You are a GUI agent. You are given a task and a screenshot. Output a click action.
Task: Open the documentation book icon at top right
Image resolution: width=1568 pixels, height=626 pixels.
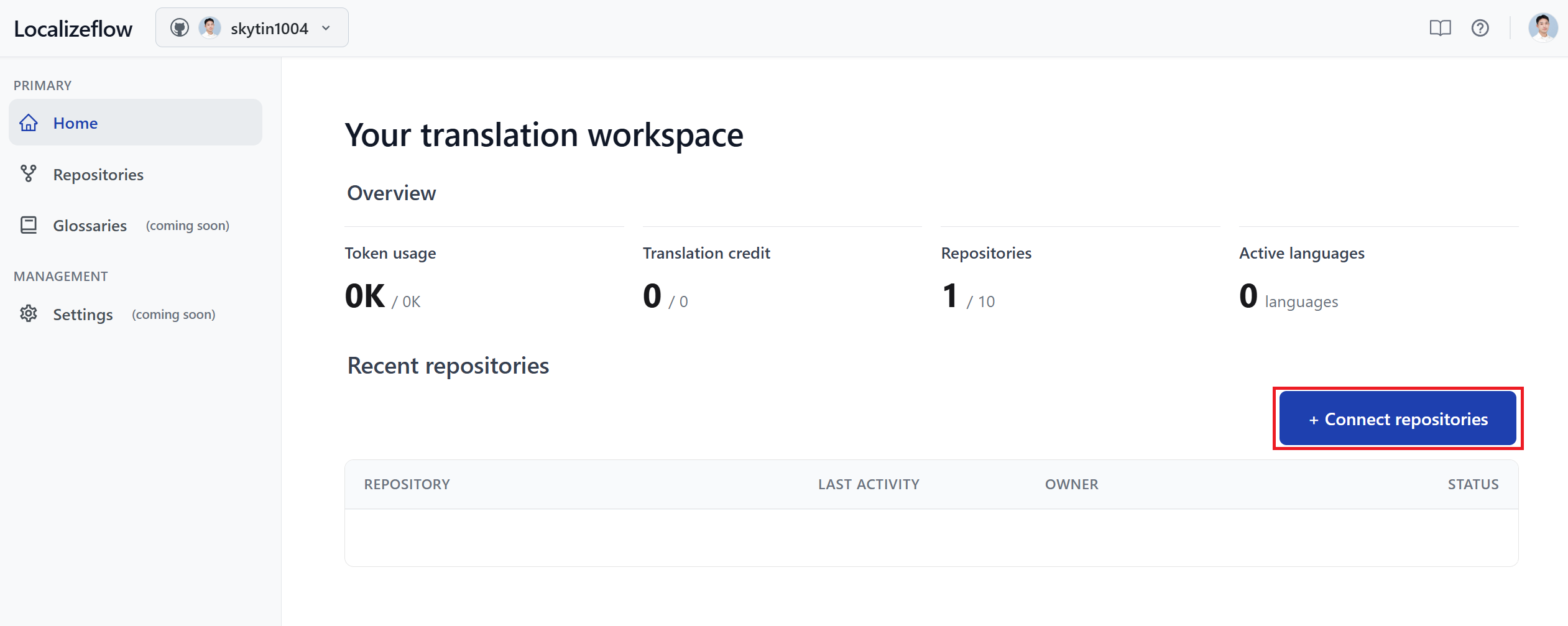(x=1441, y=27)
